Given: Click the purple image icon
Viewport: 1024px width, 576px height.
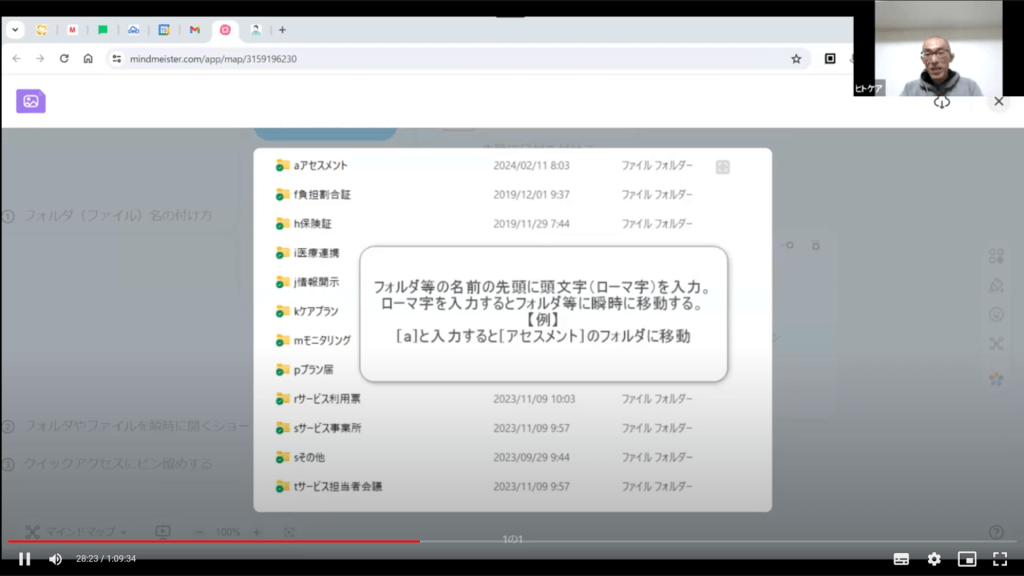Looking at the screenshot, I should 31,101.
